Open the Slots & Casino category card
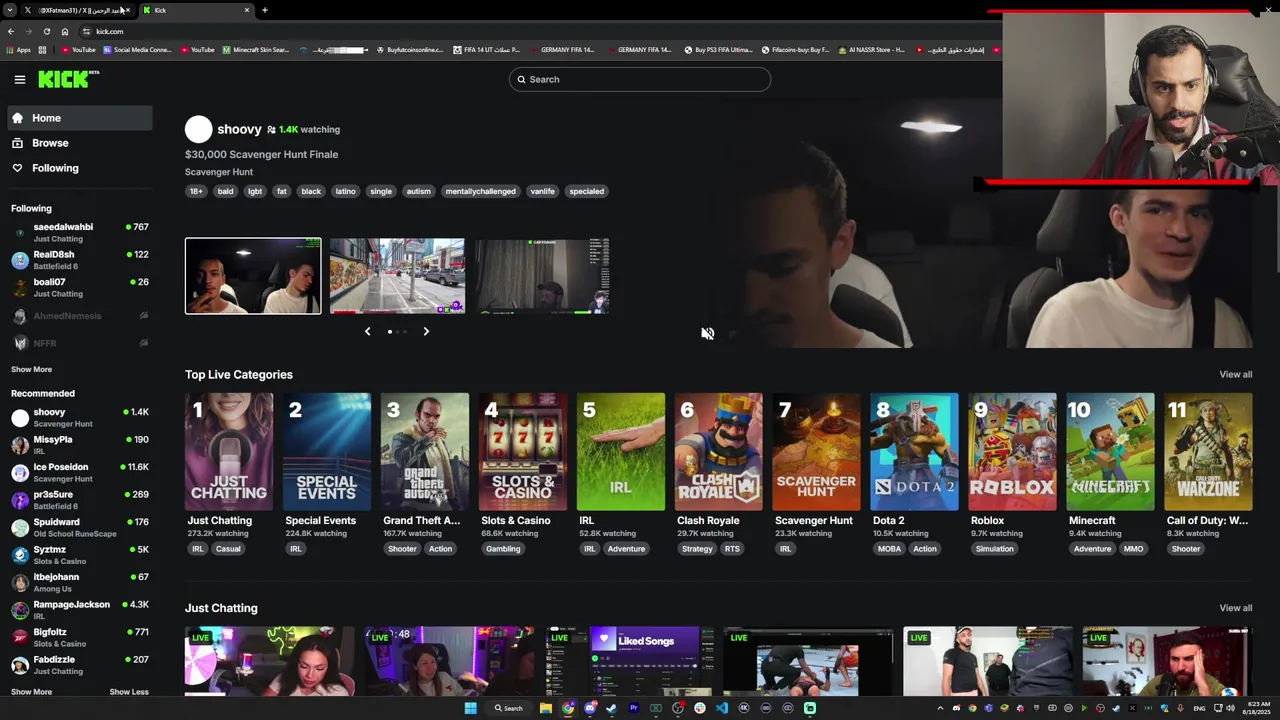The width and height of the screenshot is (1280, 720). (x=523, y=452)
